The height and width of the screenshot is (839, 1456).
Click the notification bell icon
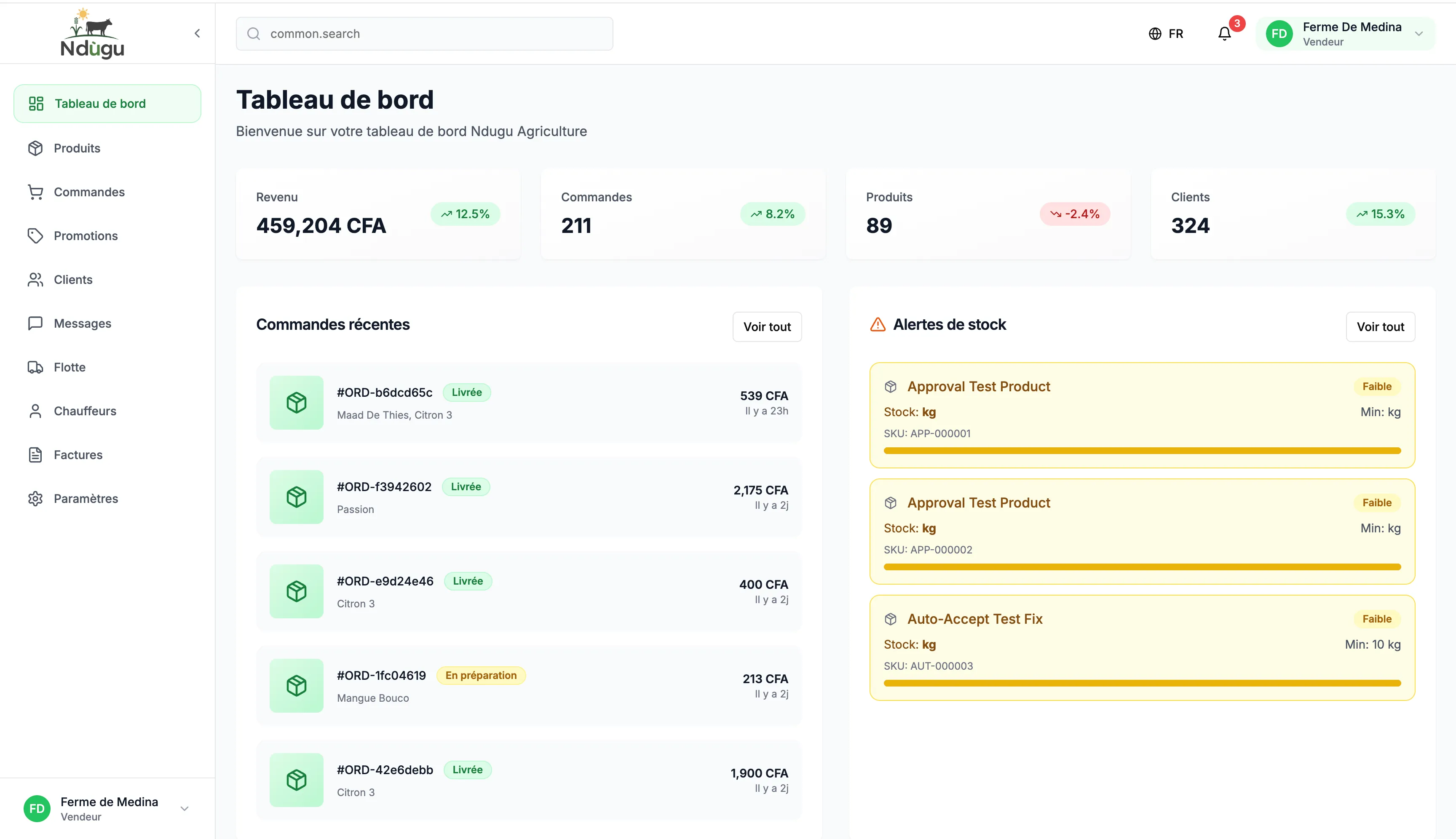[1224, 34]
